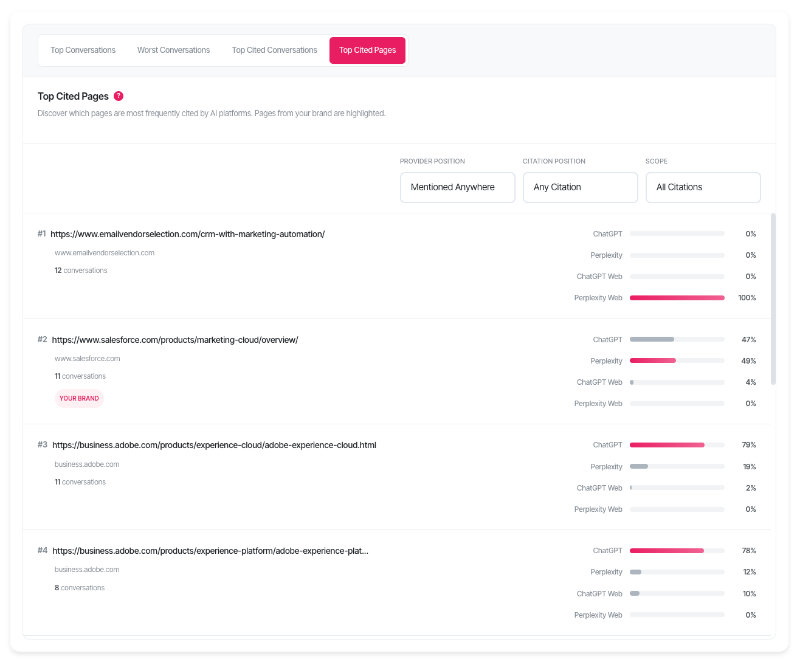Click the CITATION POSITION label
Image resolution: width=800 pixels, height=662 pixels.
point(554,161)
